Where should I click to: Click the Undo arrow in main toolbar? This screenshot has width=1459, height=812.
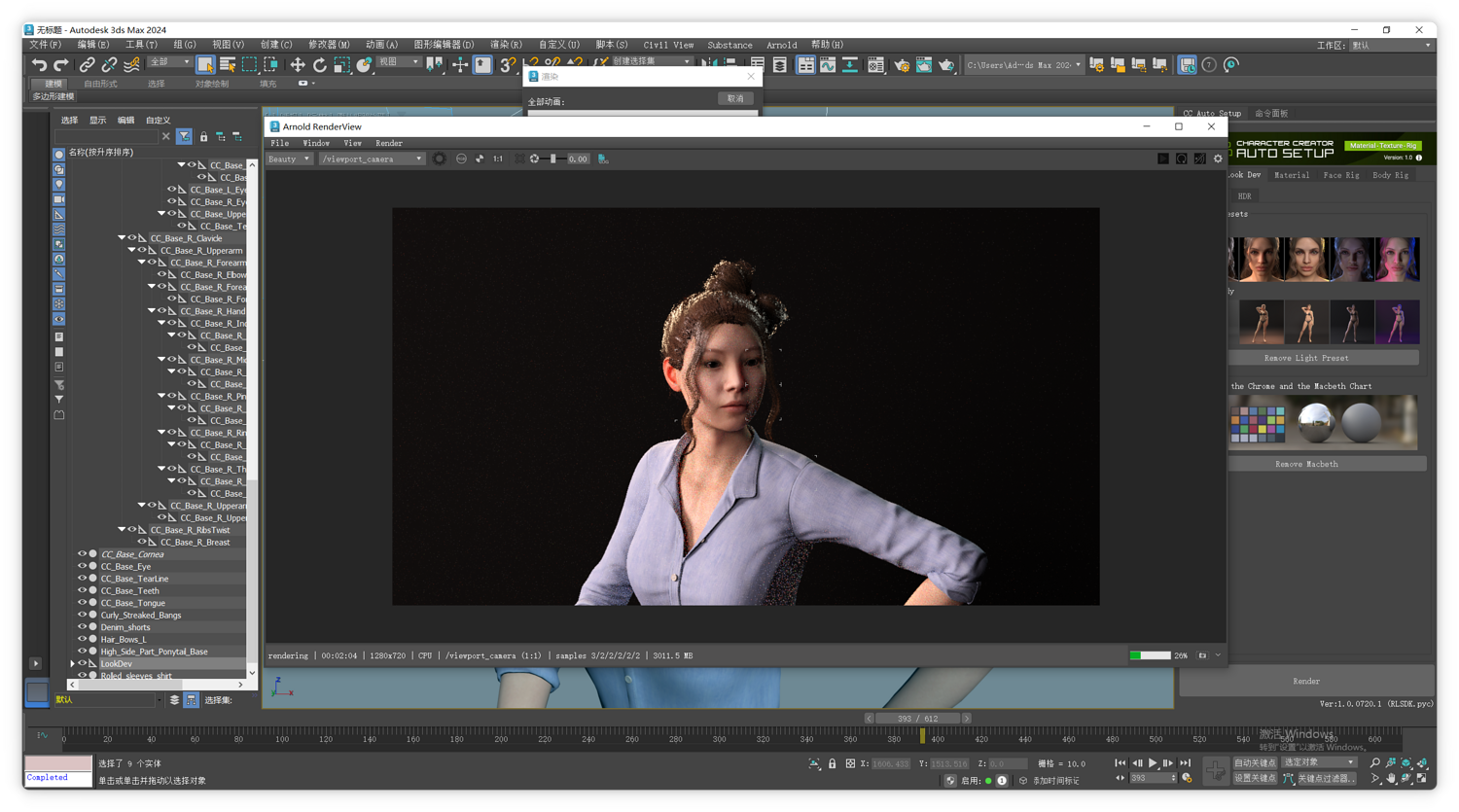tap(39, 65)
